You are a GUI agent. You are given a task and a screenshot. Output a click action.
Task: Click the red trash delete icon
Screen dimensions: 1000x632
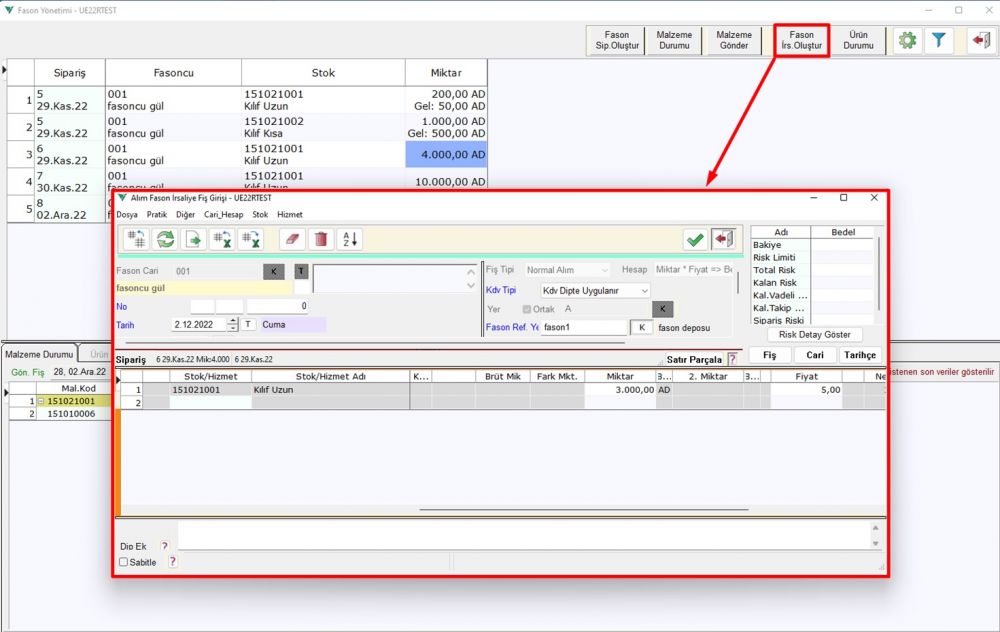point(321,239)
